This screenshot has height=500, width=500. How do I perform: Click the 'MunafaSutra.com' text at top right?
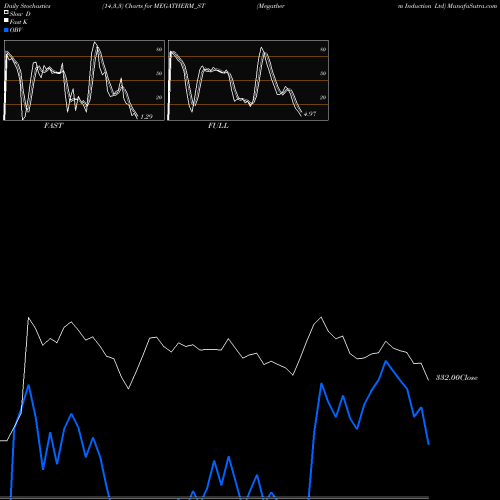[472, 6]
